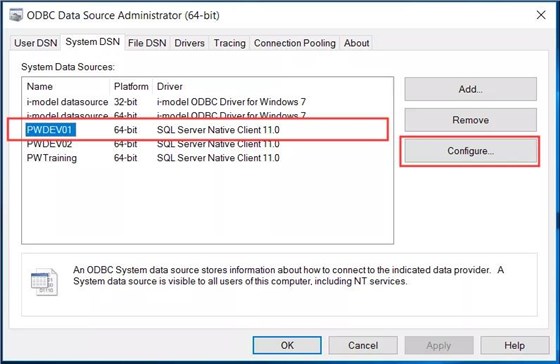Screen dimensions: 560x364
Task: Open Configure... for selected data source
Action: [470, 151]
